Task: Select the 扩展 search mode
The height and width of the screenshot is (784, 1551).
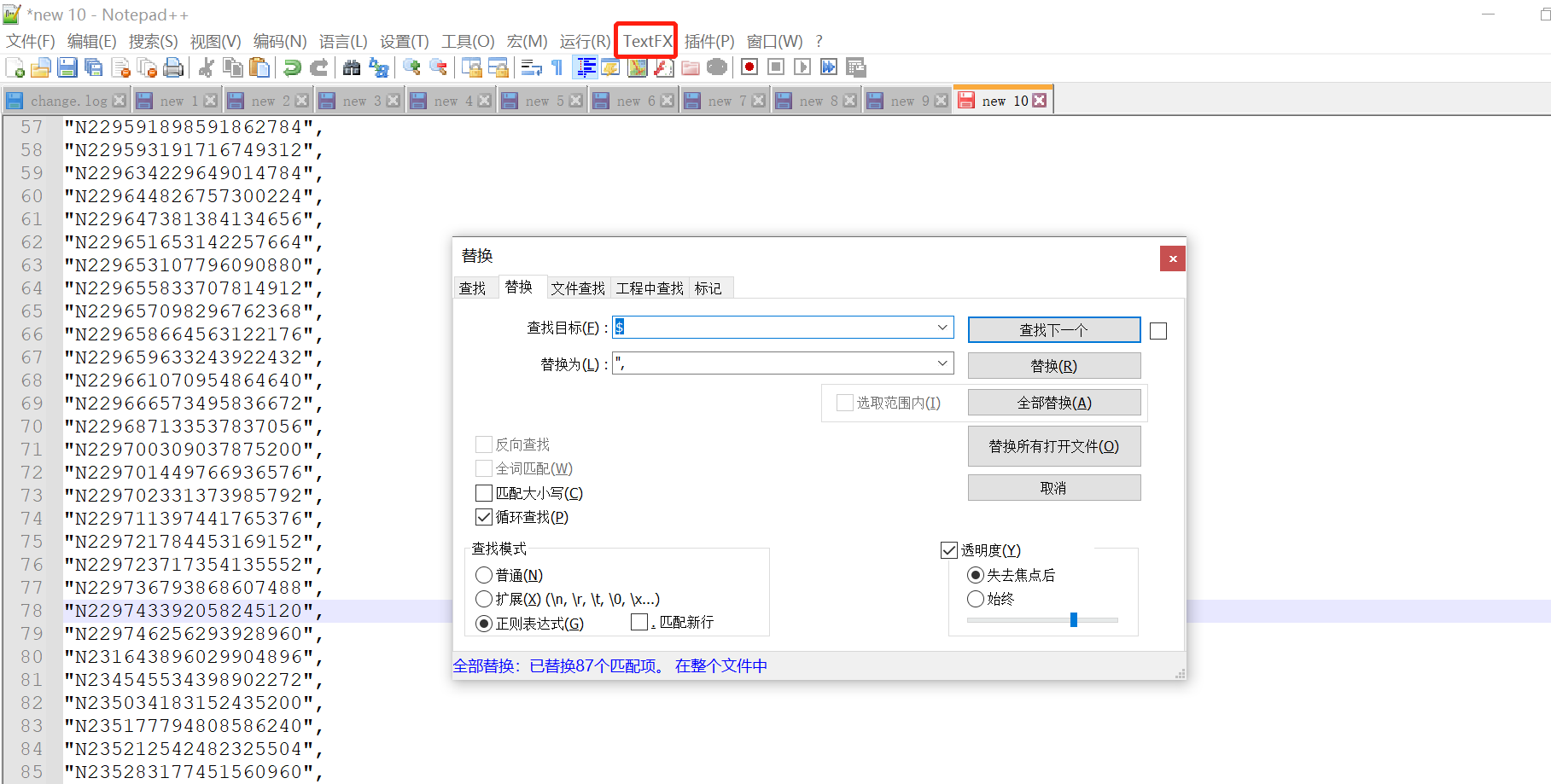Action: tap(484, 599)
